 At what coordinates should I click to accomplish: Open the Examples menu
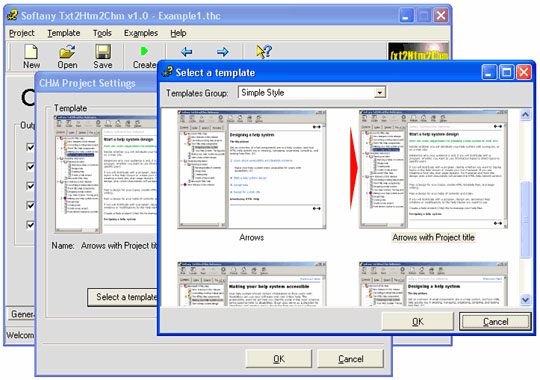141,33
